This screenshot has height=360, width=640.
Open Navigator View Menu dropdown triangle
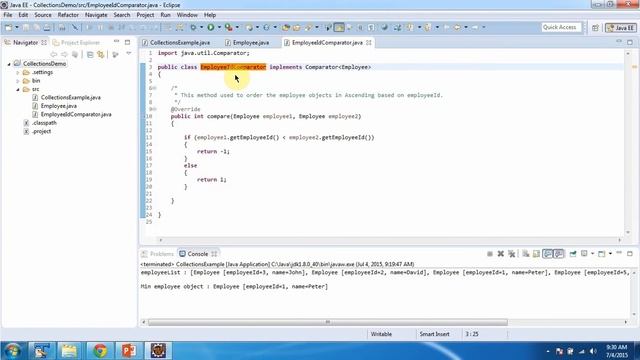pyautogui.click(x=129, y=54)
